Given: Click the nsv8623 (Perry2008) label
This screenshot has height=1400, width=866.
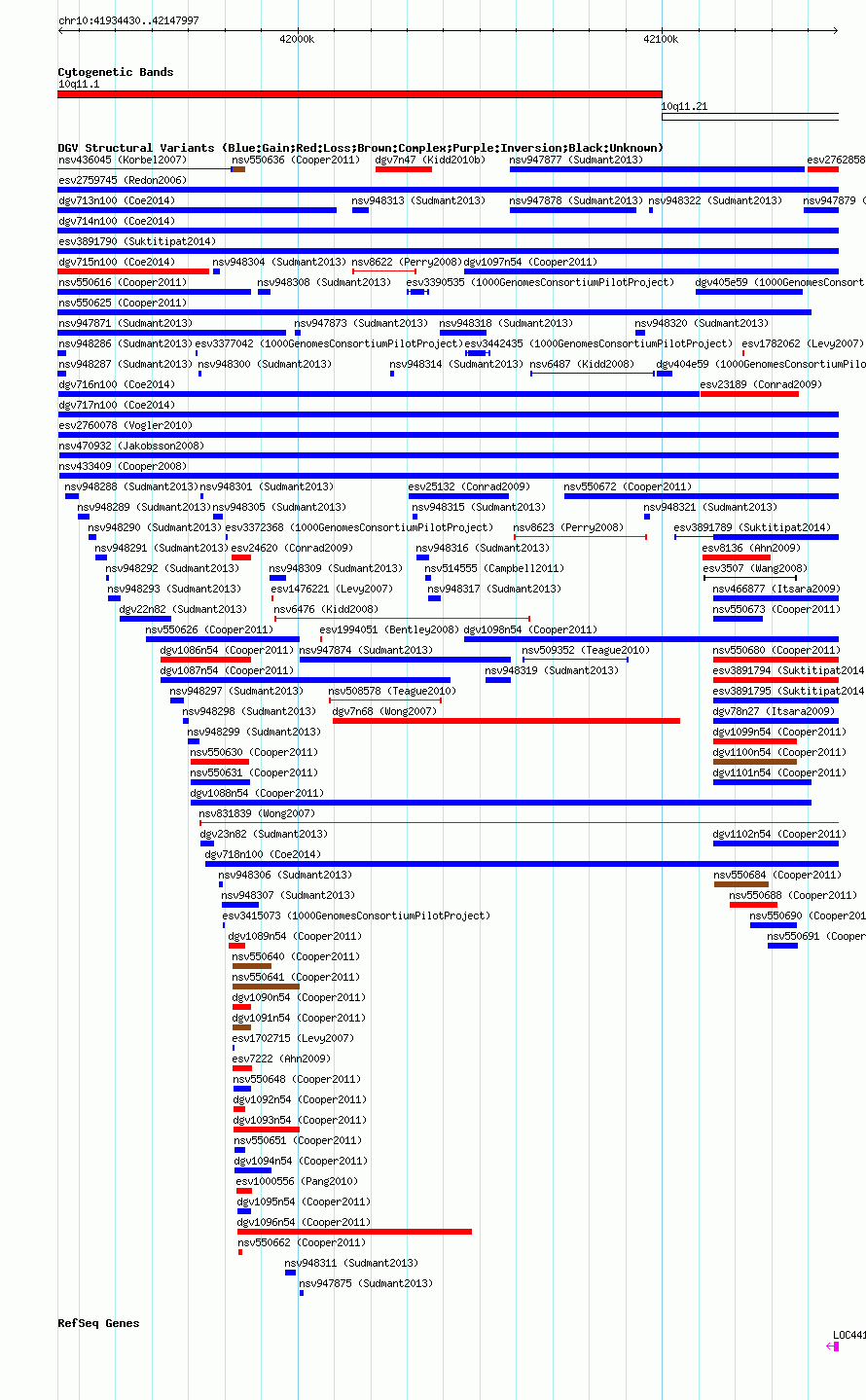Looking at the screenshot, I should tap(568, 527).
